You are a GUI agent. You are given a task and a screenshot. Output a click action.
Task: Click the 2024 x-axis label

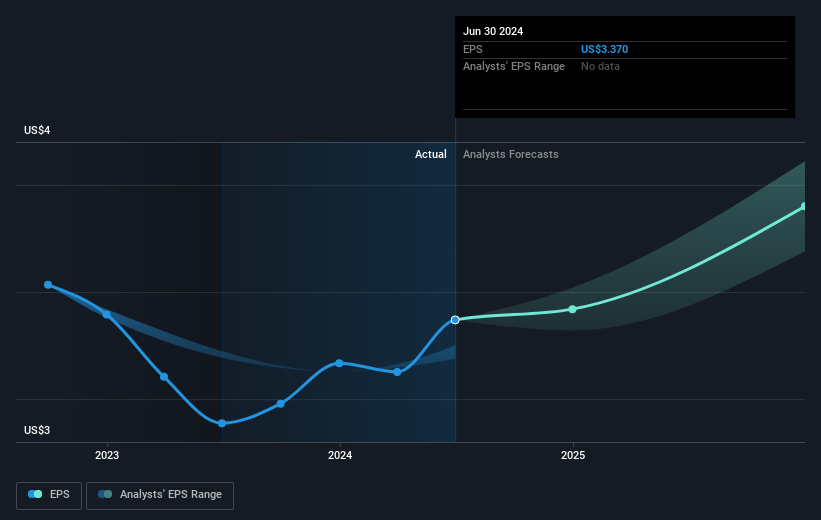point(340,455)
